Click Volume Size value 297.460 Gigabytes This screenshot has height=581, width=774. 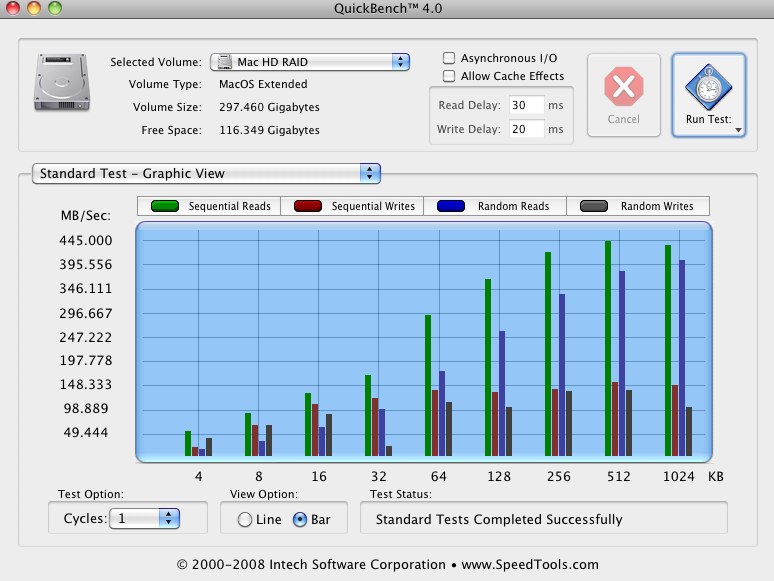point(269,107)
